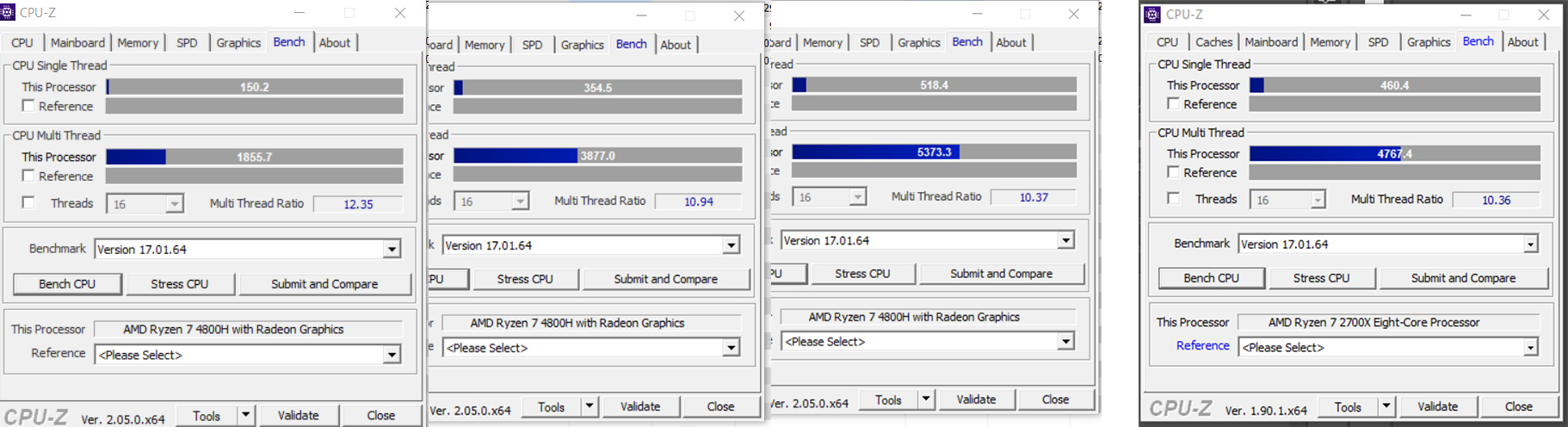Open Caches tab in the 2700X window

(x=1213, y=41)
